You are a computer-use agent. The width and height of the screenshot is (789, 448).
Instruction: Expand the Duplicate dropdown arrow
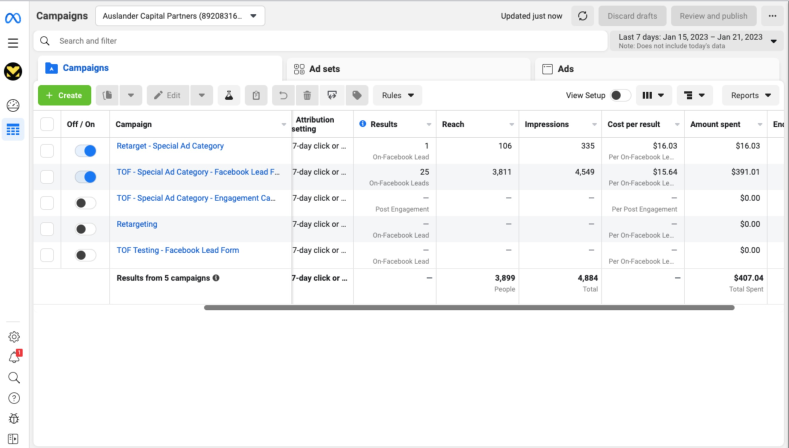click(x=131, y=95)
